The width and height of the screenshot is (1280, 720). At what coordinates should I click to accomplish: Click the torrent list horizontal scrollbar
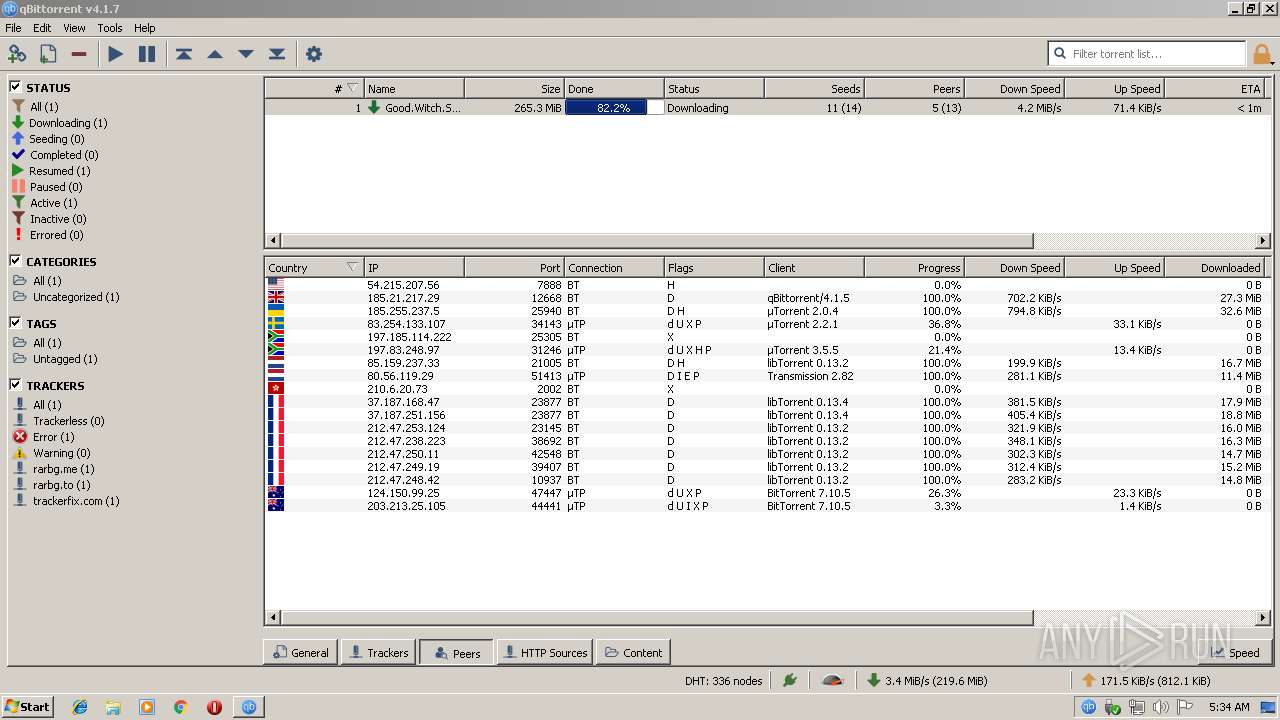(x=656, y=240)
